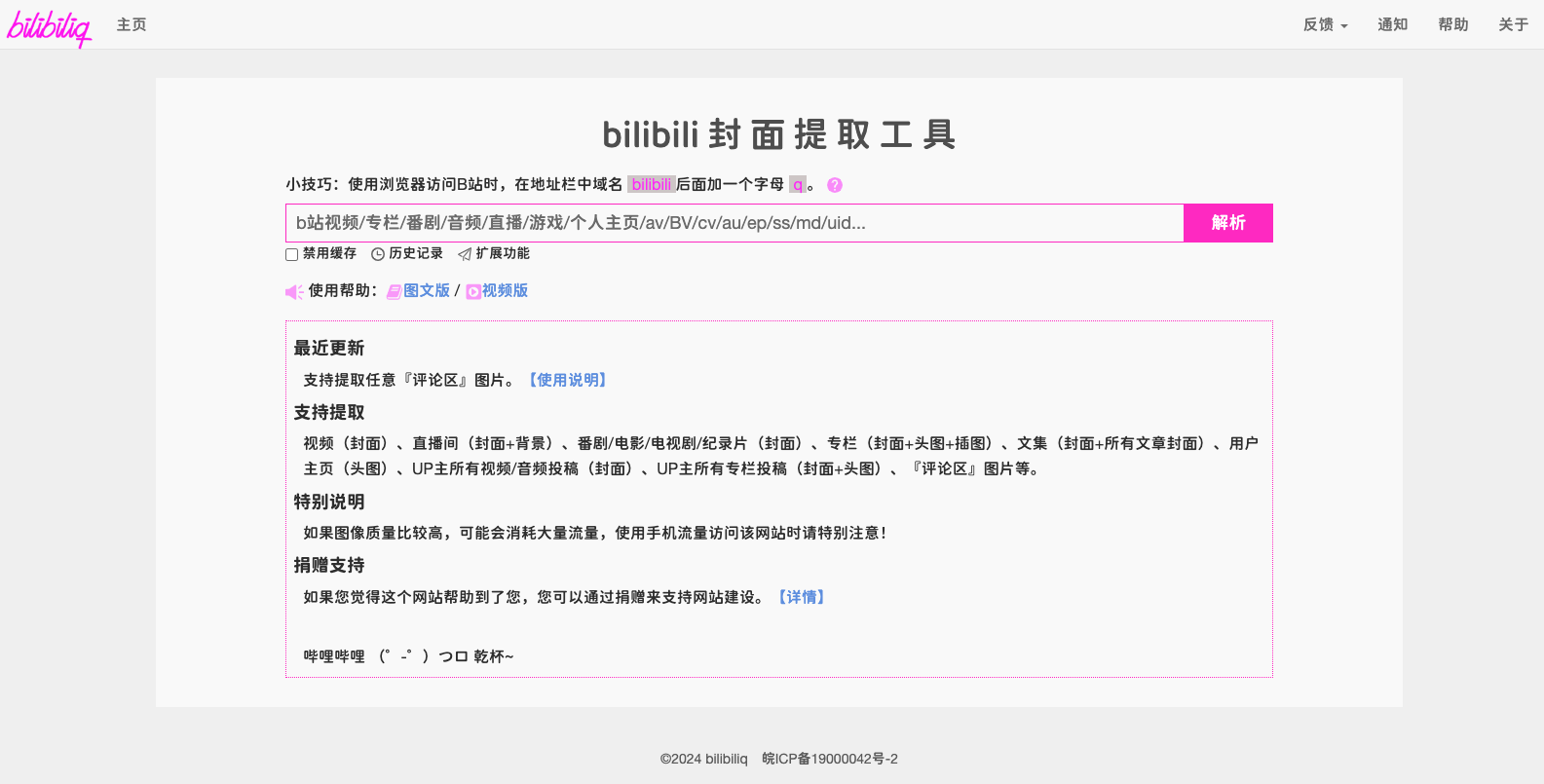
Task: Click the video play icon before 视频版
Action: (473, 292)
